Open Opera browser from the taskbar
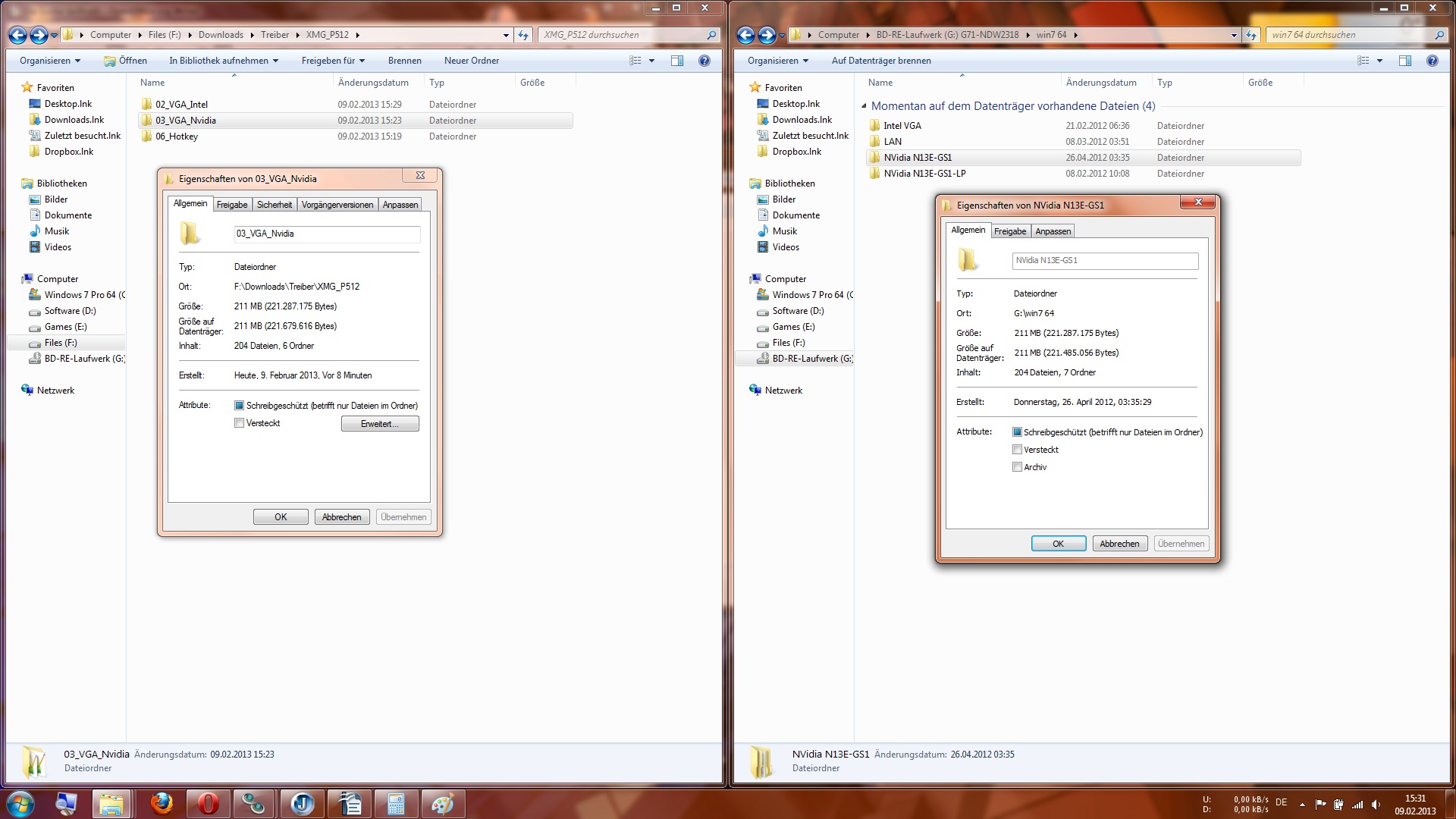The width and height of the screenshot is (1456, 819). click(x=208, y=804)
